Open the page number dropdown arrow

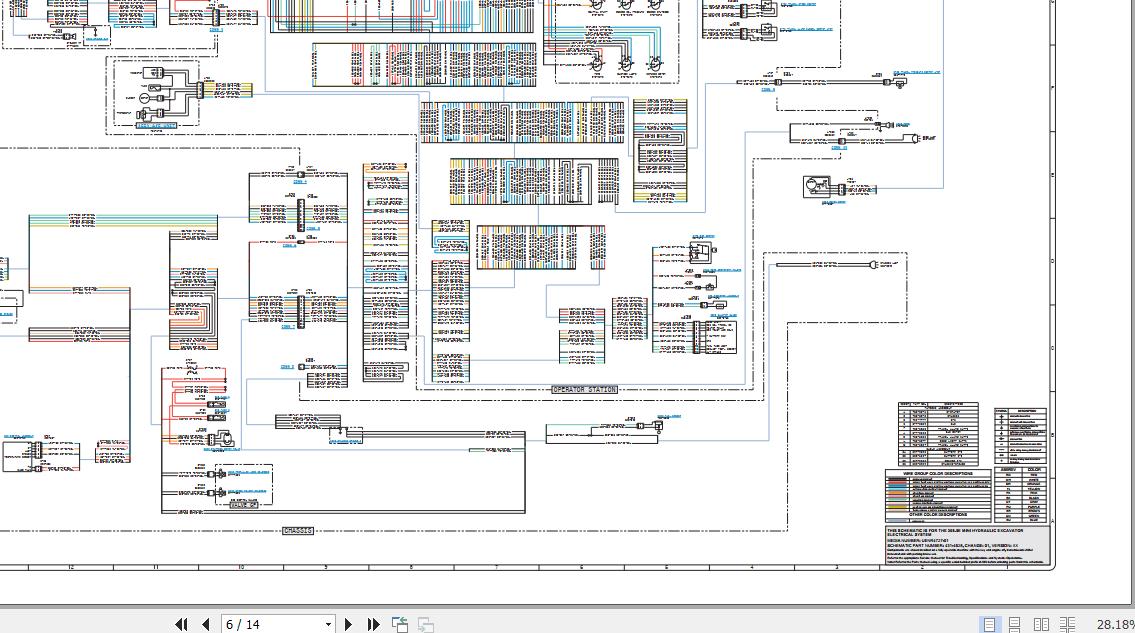coord(328,624)
